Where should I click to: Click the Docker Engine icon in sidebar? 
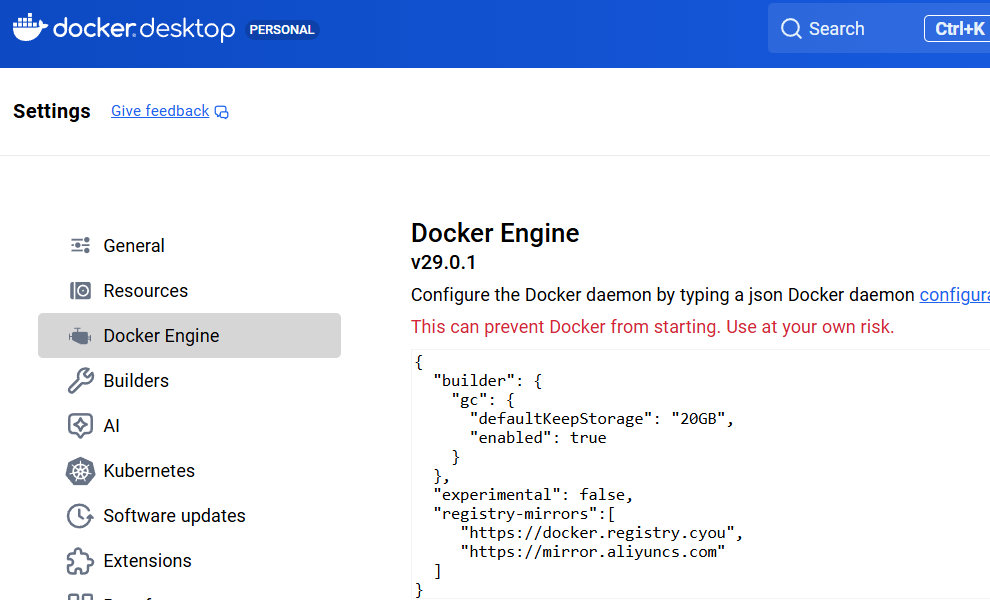tap(80, 336)
